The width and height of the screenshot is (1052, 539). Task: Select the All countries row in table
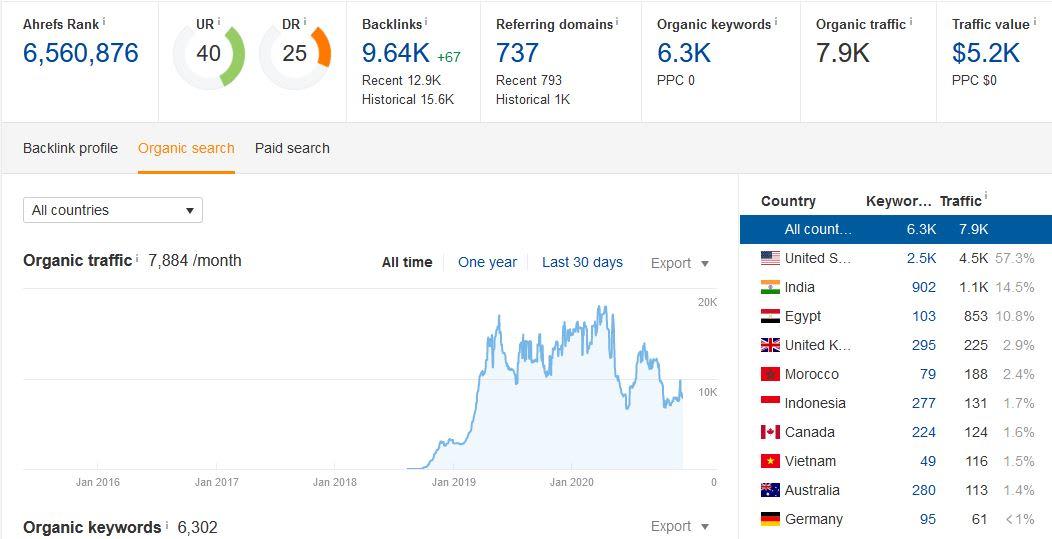[x=896, y=229]
